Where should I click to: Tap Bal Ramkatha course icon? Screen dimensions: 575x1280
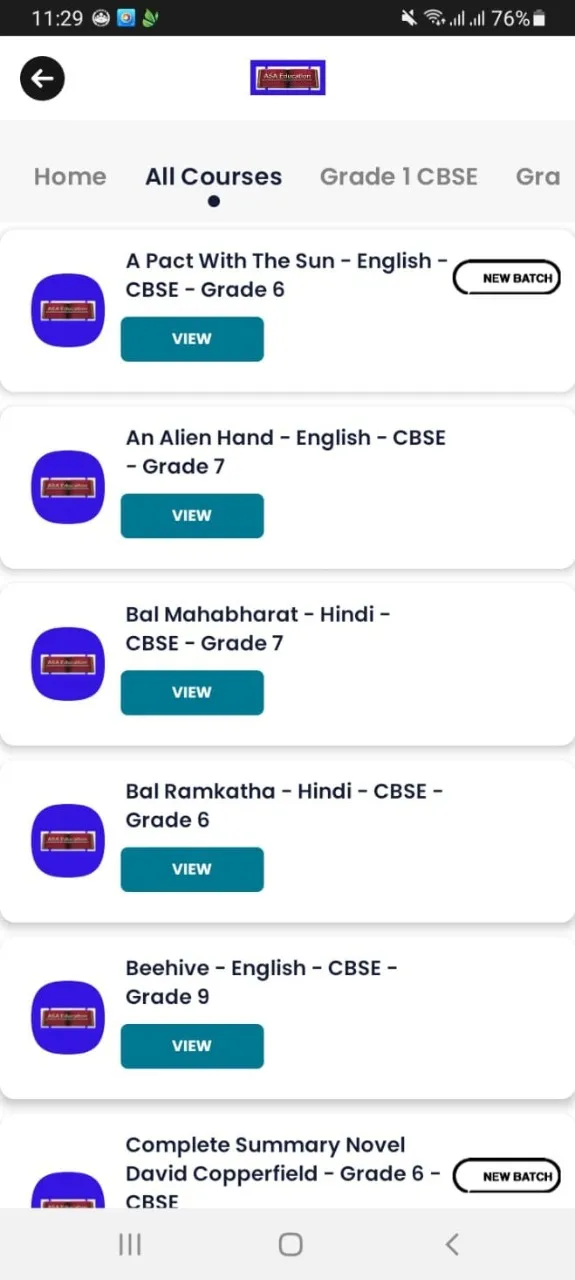tap(68, 841)
